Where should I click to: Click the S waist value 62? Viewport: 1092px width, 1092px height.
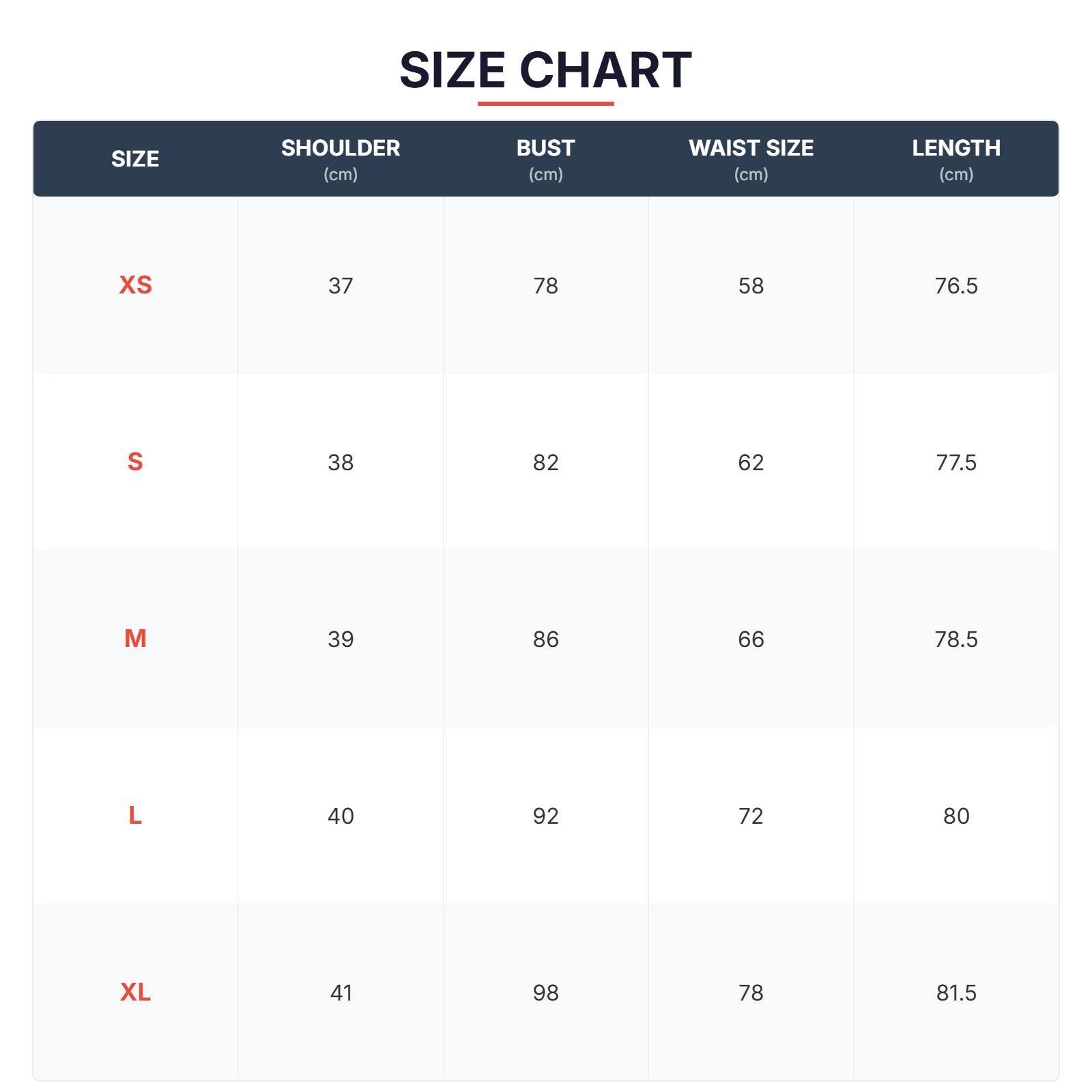(x=751, y=463)
